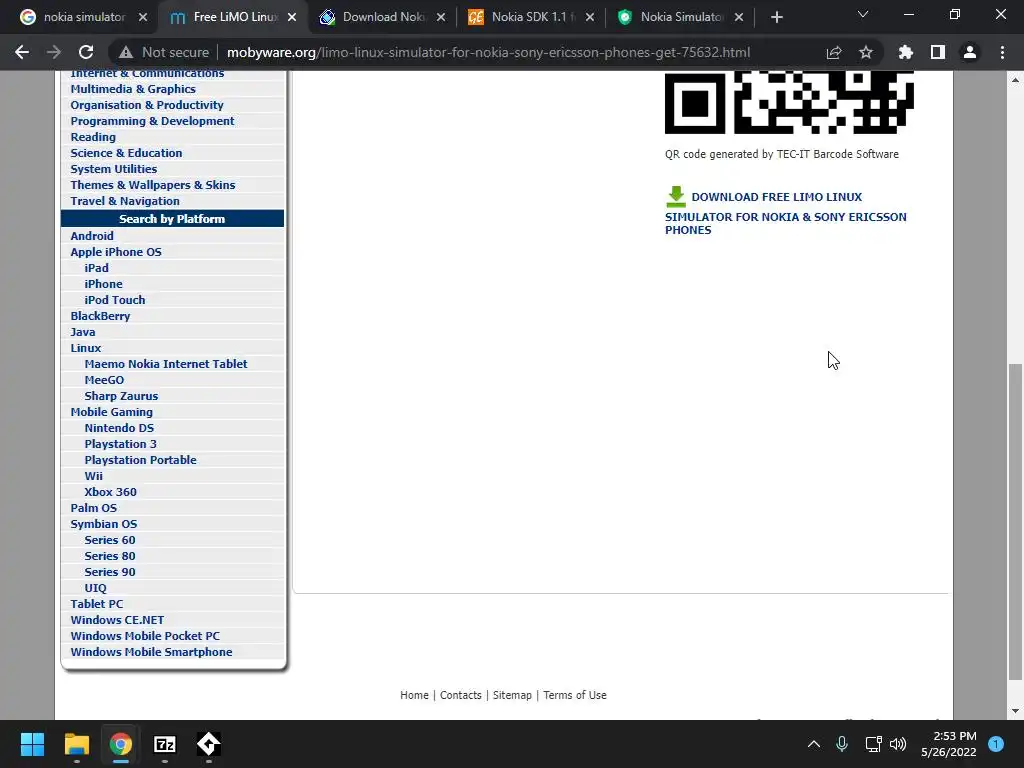Open the tab search chevron
The image size is (1024, 768).
click(863, 14)
